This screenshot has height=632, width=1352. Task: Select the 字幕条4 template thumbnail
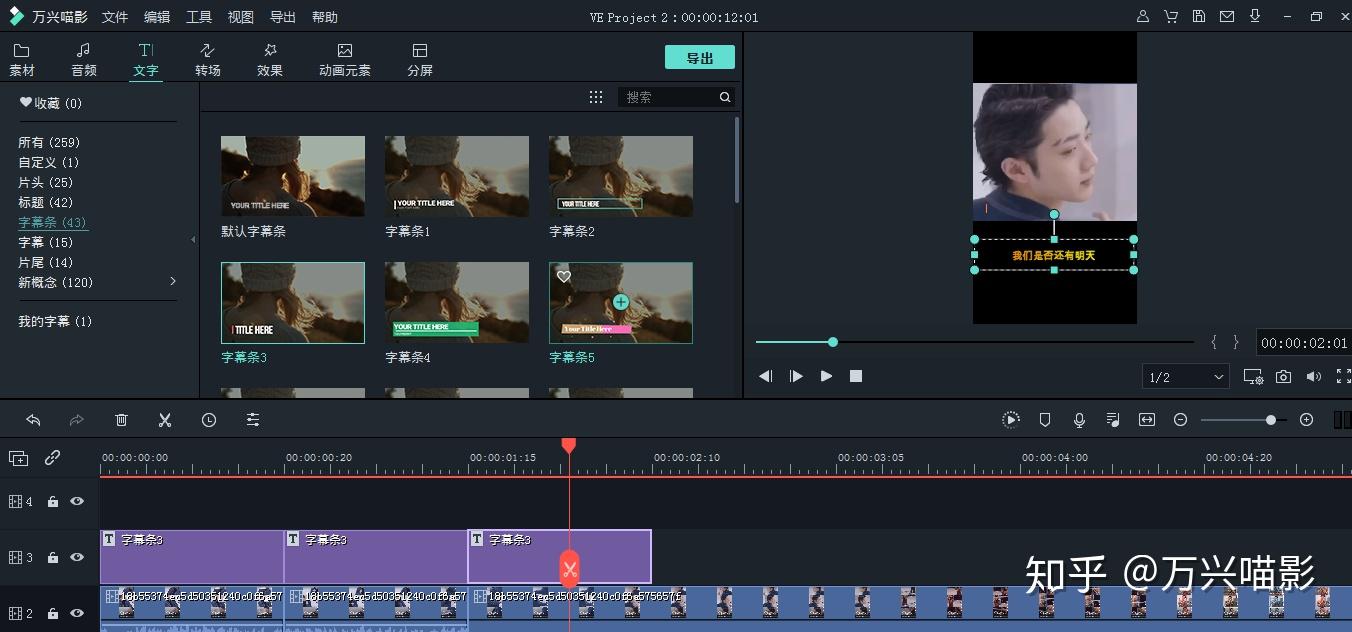pos(457,303)
